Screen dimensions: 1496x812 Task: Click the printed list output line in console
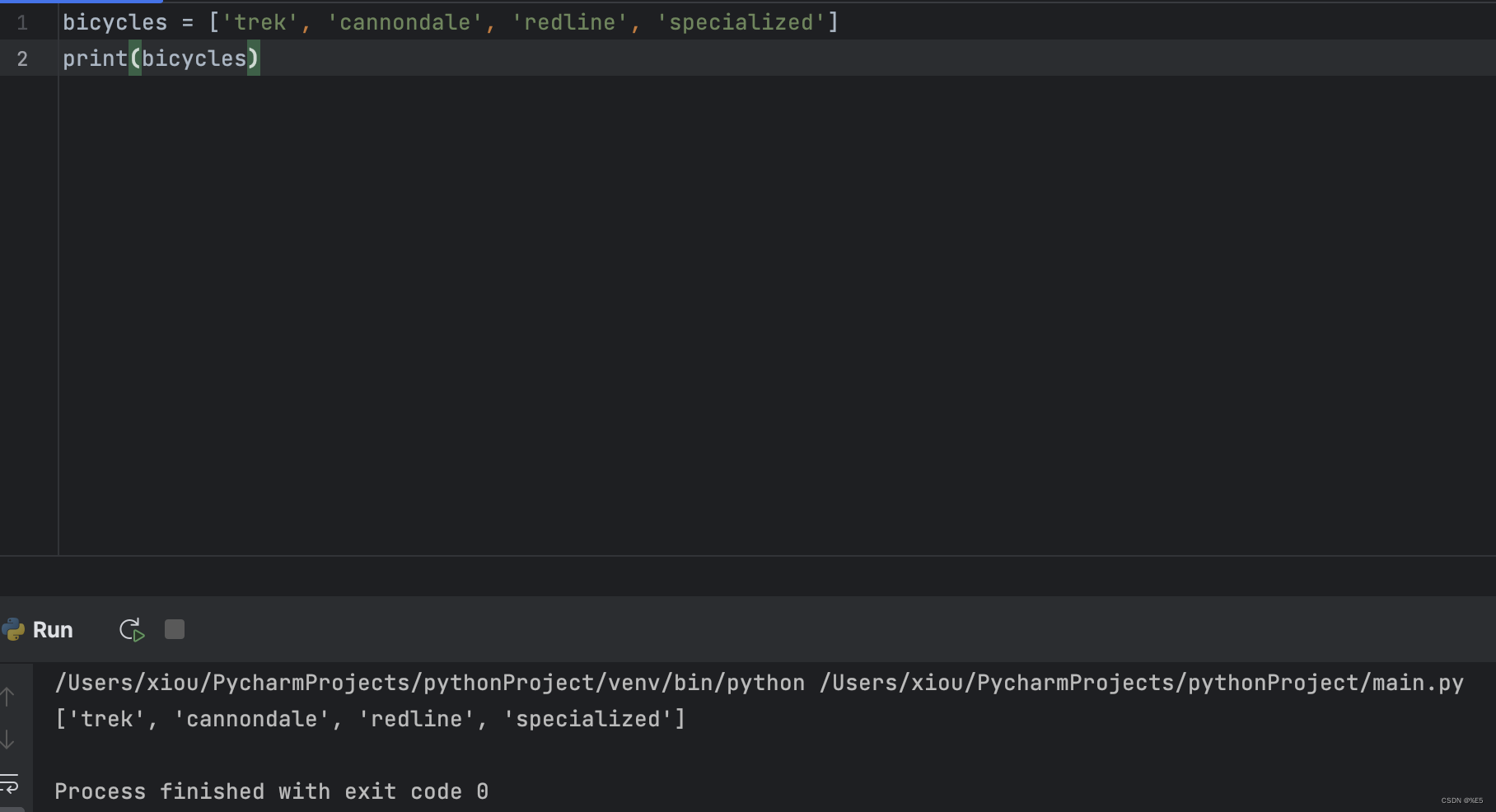click(x=371, y=719)
